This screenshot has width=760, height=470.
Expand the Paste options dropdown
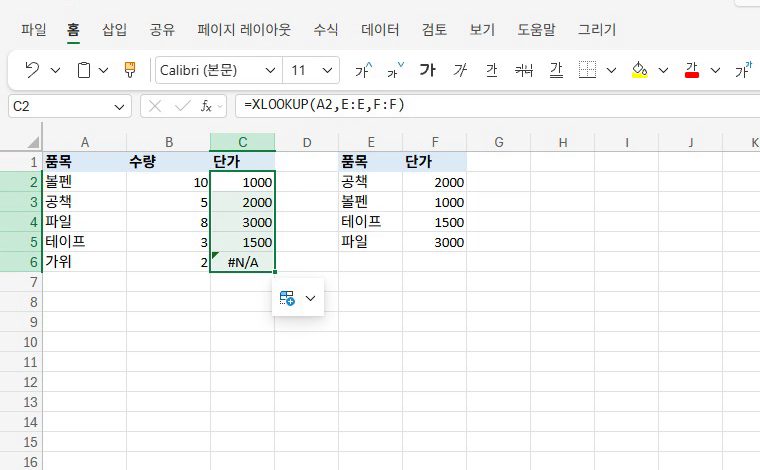pyautogui.click(x=103, y=71)
